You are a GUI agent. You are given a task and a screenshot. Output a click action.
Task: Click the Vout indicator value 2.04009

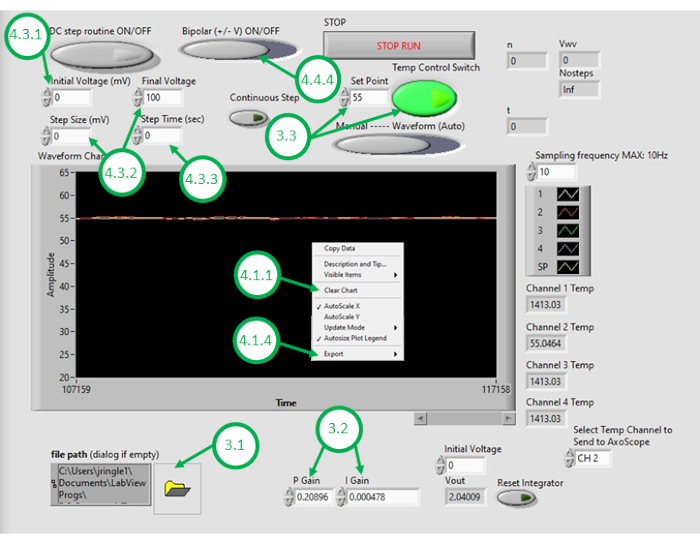coord(465,497)
